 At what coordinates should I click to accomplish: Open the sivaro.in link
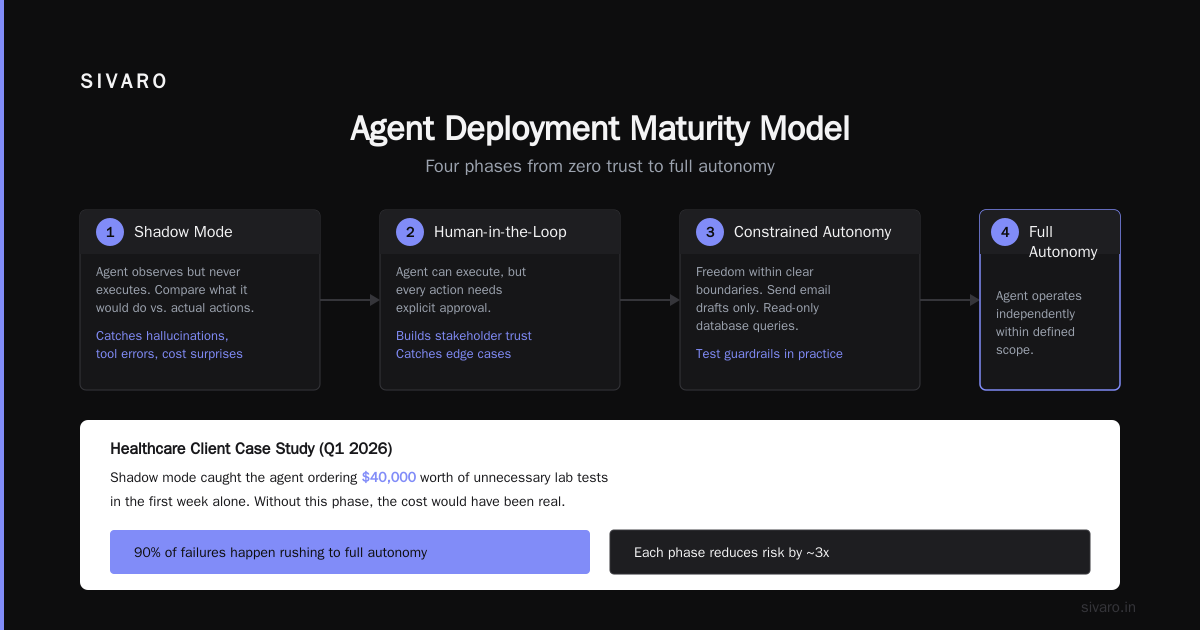1109,607
